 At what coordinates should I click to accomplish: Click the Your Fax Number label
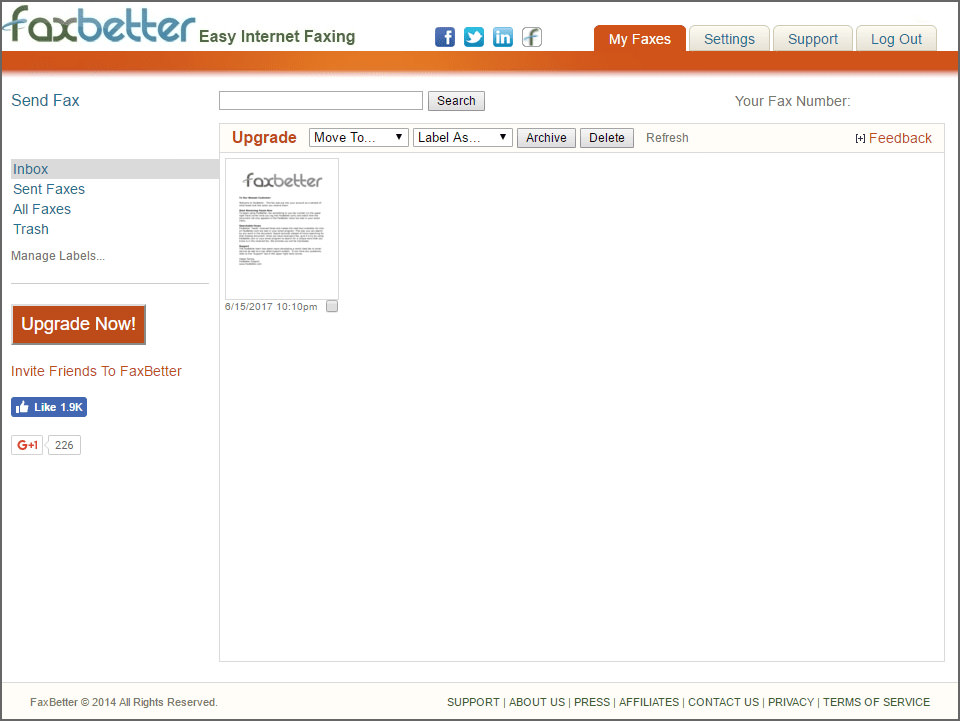click(x=792, y=101)
